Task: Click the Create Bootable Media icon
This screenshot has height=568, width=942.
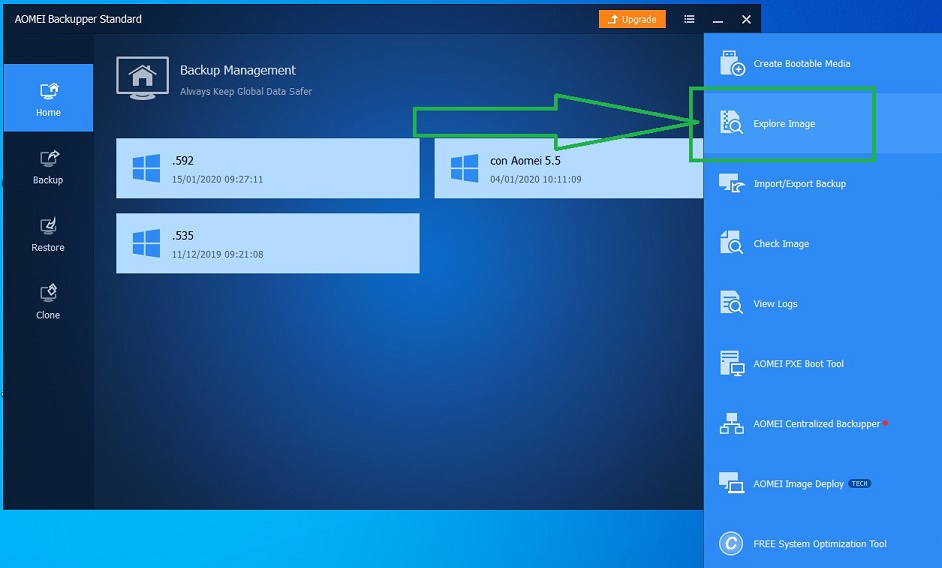Action: point(732,63)
